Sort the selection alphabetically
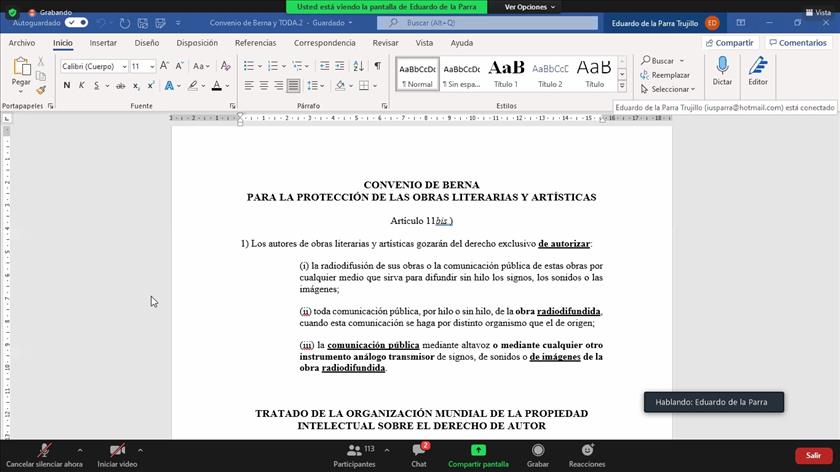 point(358,66)
